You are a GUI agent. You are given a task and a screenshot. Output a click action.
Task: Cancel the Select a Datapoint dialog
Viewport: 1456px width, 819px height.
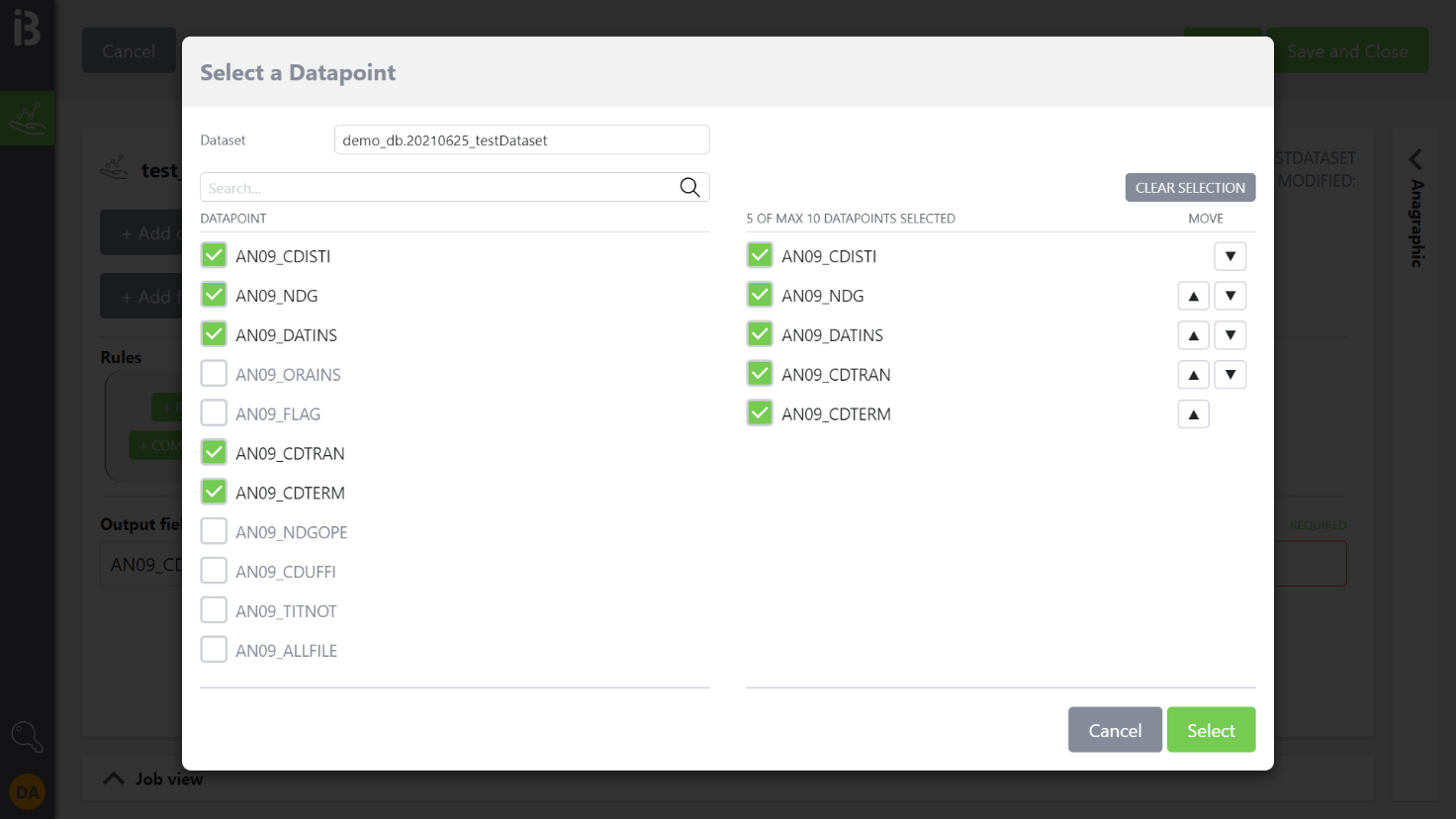coord(1115,730)
